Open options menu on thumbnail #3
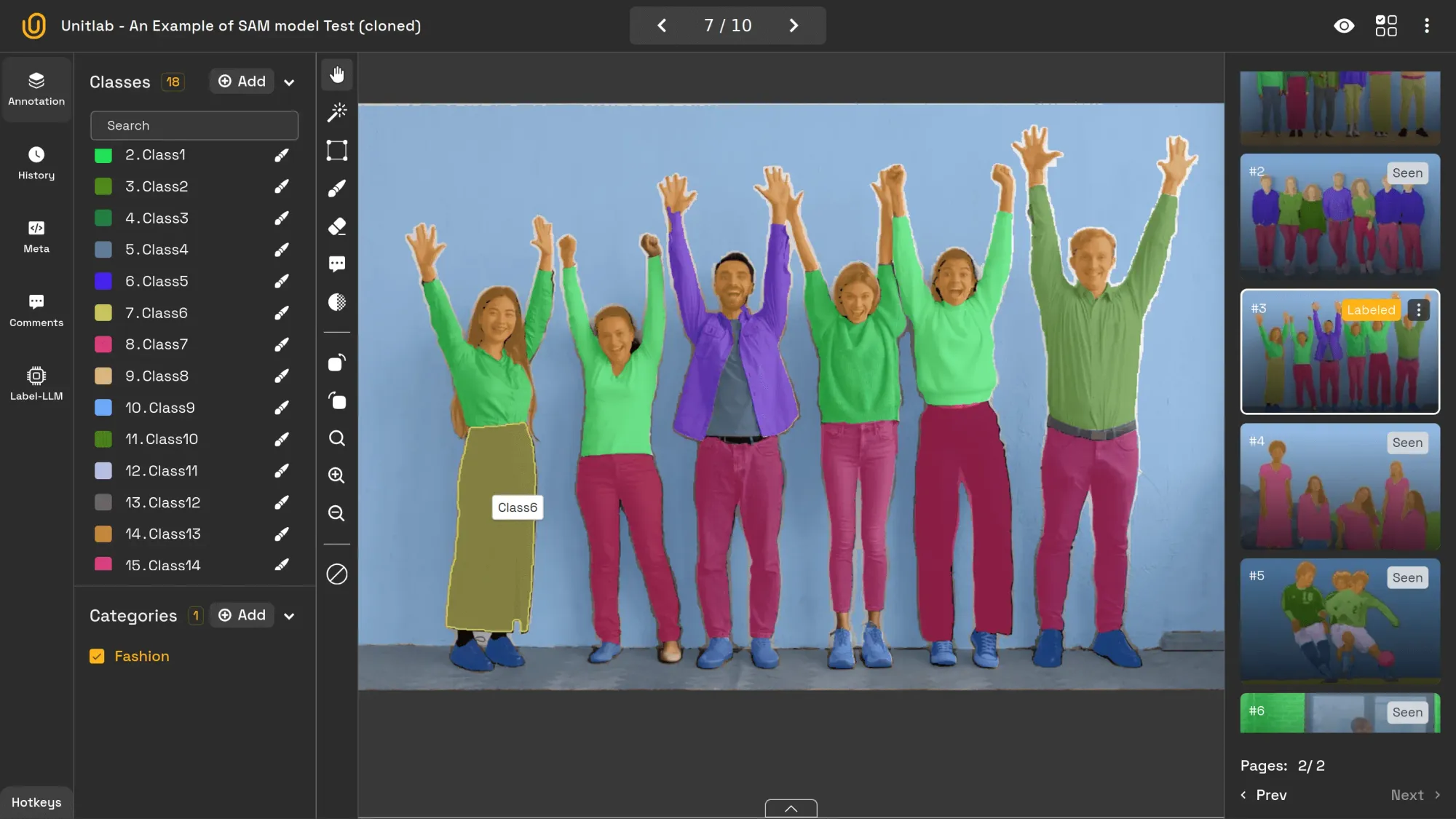This screenshot has width=1456, height=819. 1417,309
